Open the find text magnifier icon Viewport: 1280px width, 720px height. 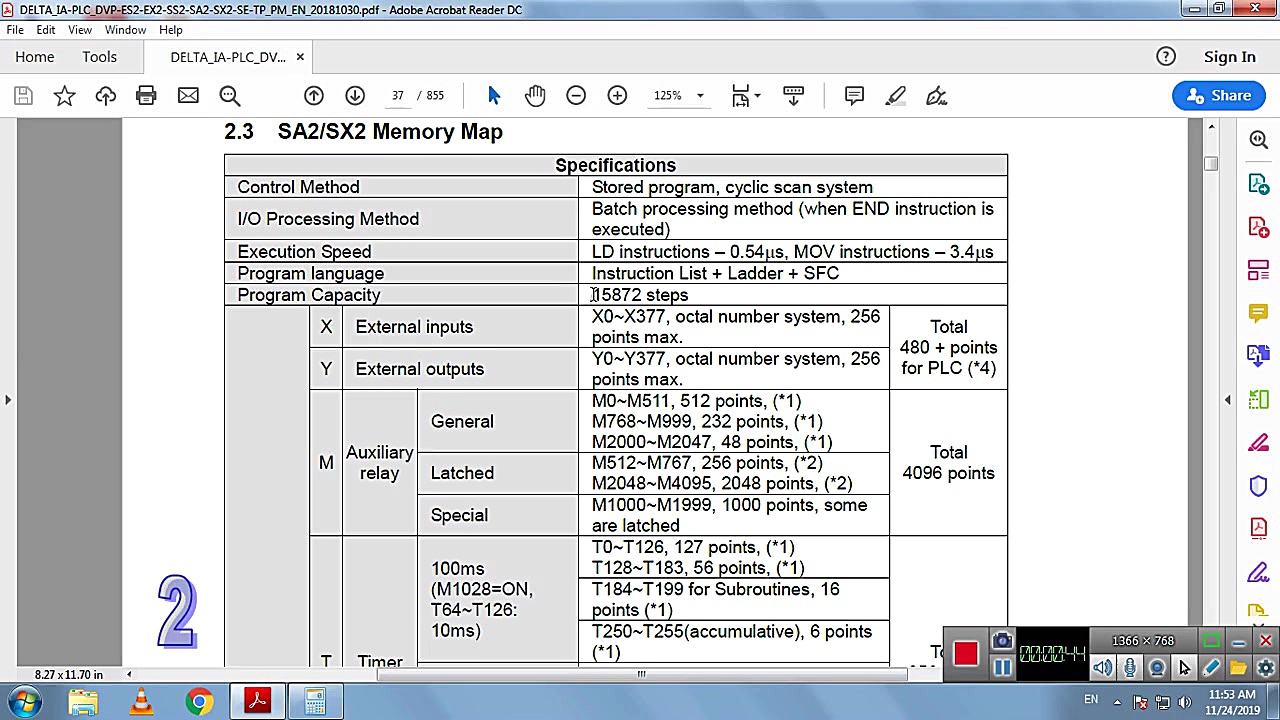pyautogui.click(x=229, y=96)
